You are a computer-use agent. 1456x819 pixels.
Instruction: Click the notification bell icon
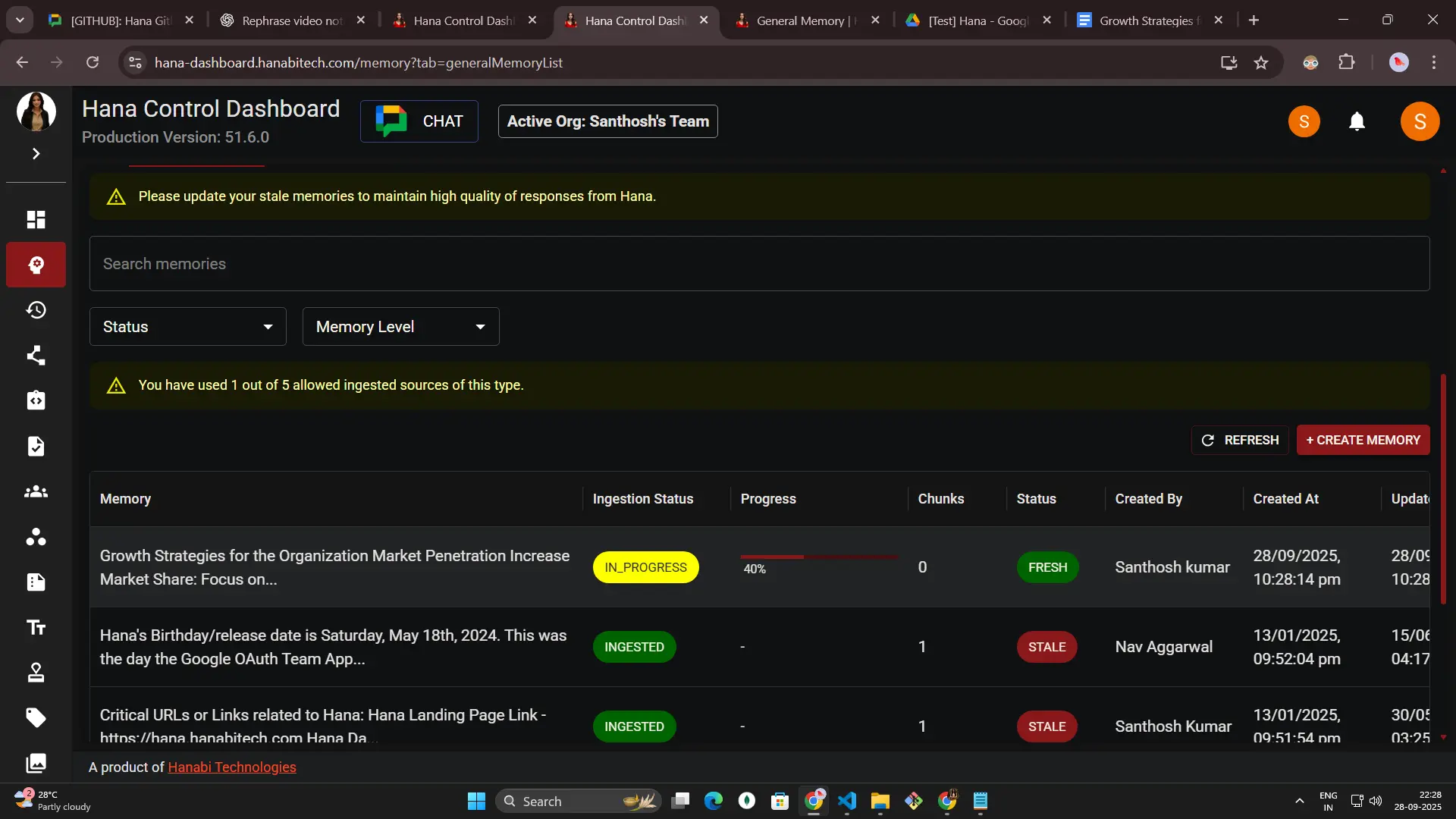pyautogui.click(x=1357, y=121)
